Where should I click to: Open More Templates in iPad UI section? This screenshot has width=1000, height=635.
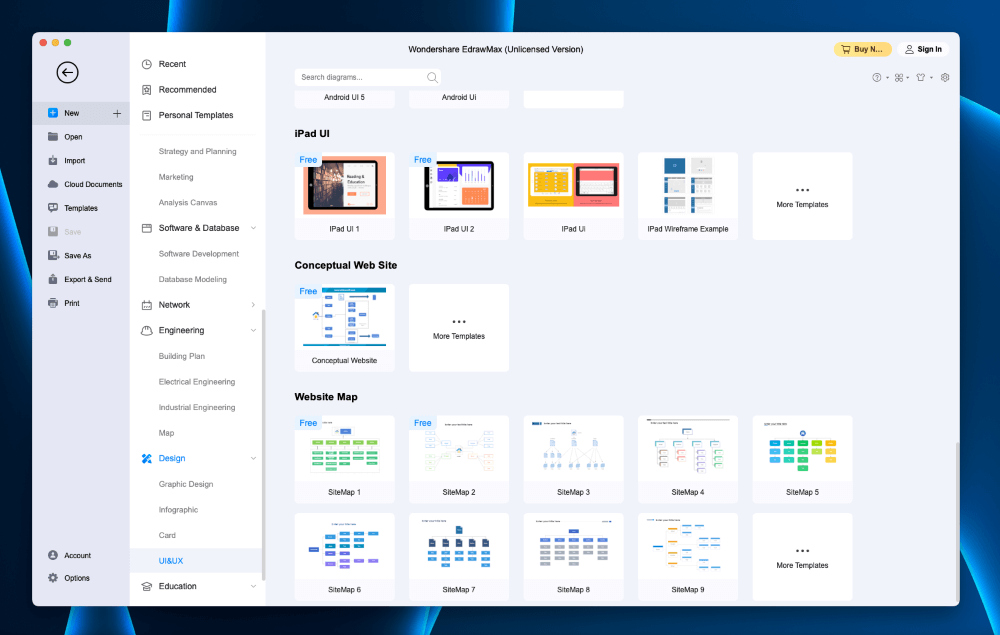point(802,196)
